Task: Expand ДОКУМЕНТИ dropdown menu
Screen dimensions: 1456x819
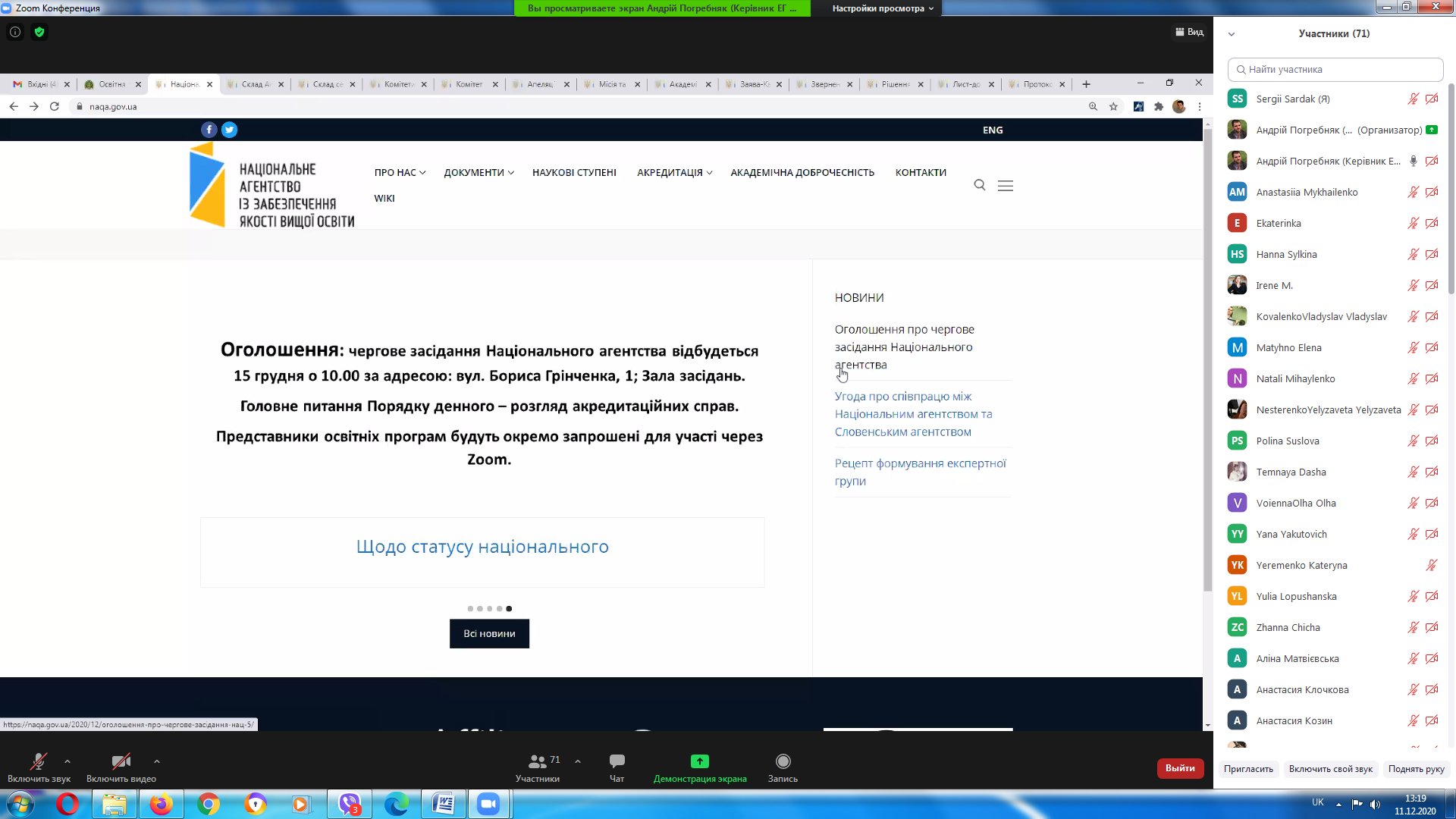Action: tap(479, 173)
